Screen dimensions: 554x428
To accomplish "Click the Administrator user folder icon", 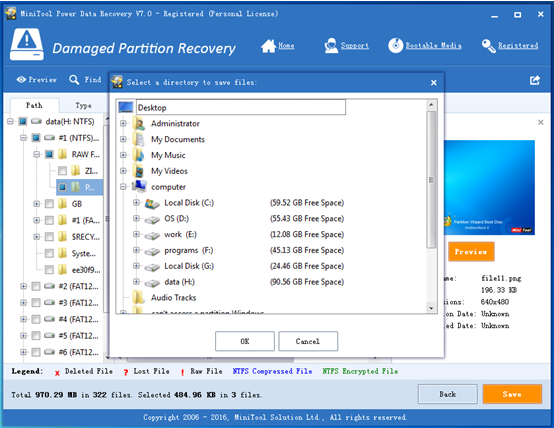I will tap(139, 124).
